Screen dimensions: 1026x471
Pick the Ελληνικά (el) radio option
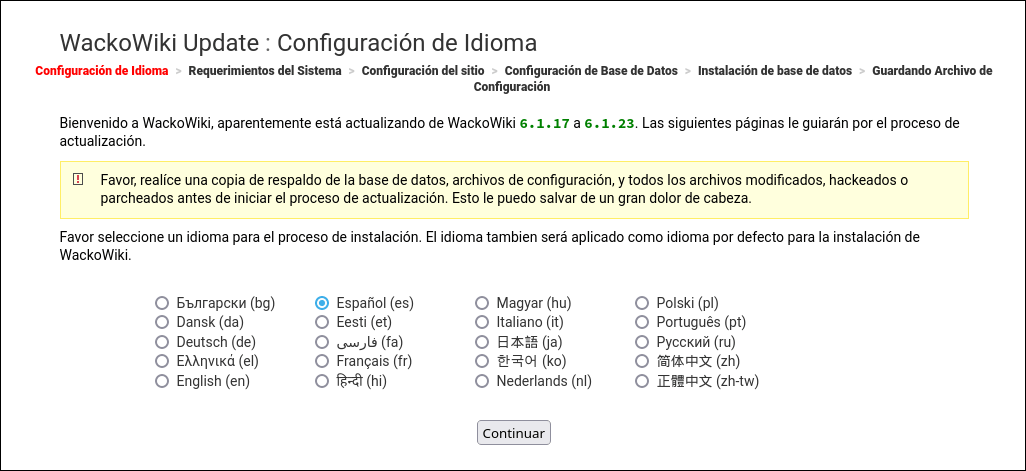162,361
